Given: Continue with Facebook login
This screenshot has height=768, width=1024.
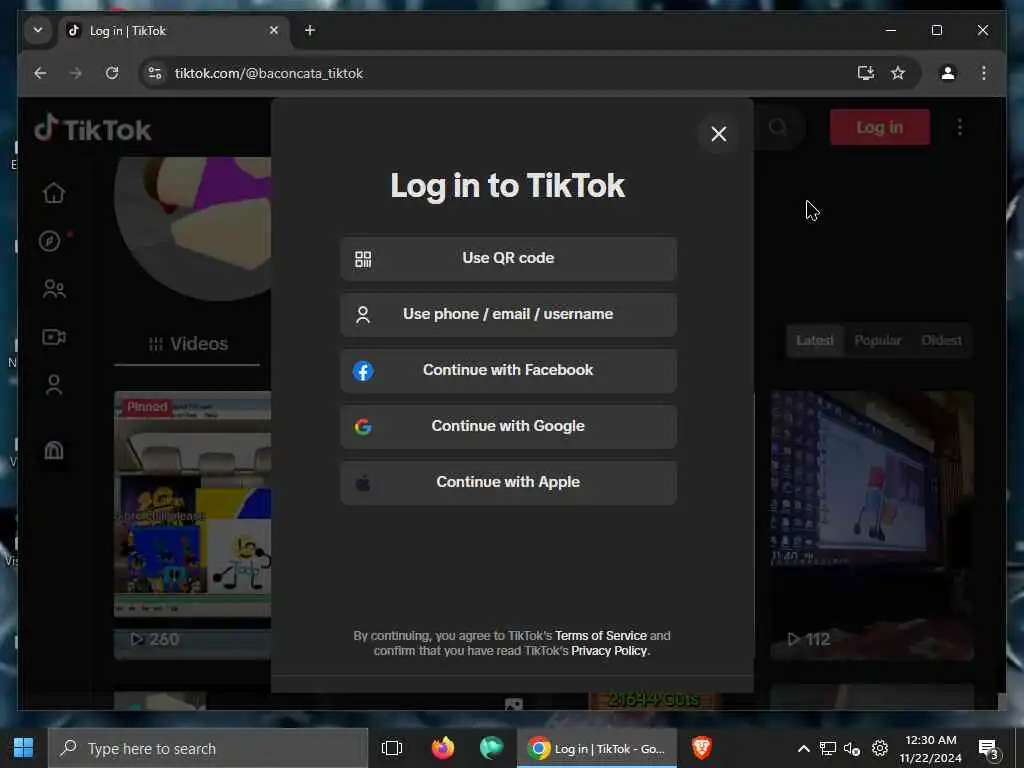Looking at the screenshot, I should (x=508, y=370).
